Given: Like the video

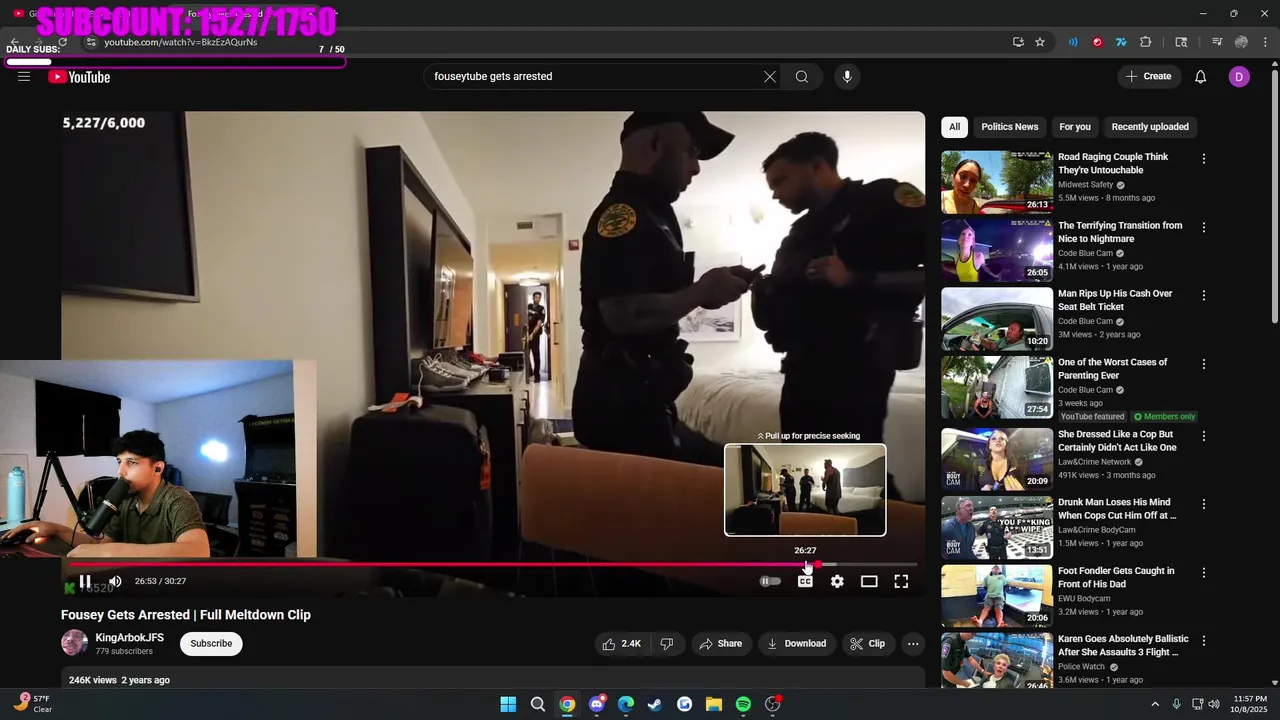Looking at the screenshot, I should tap(621, 644).
